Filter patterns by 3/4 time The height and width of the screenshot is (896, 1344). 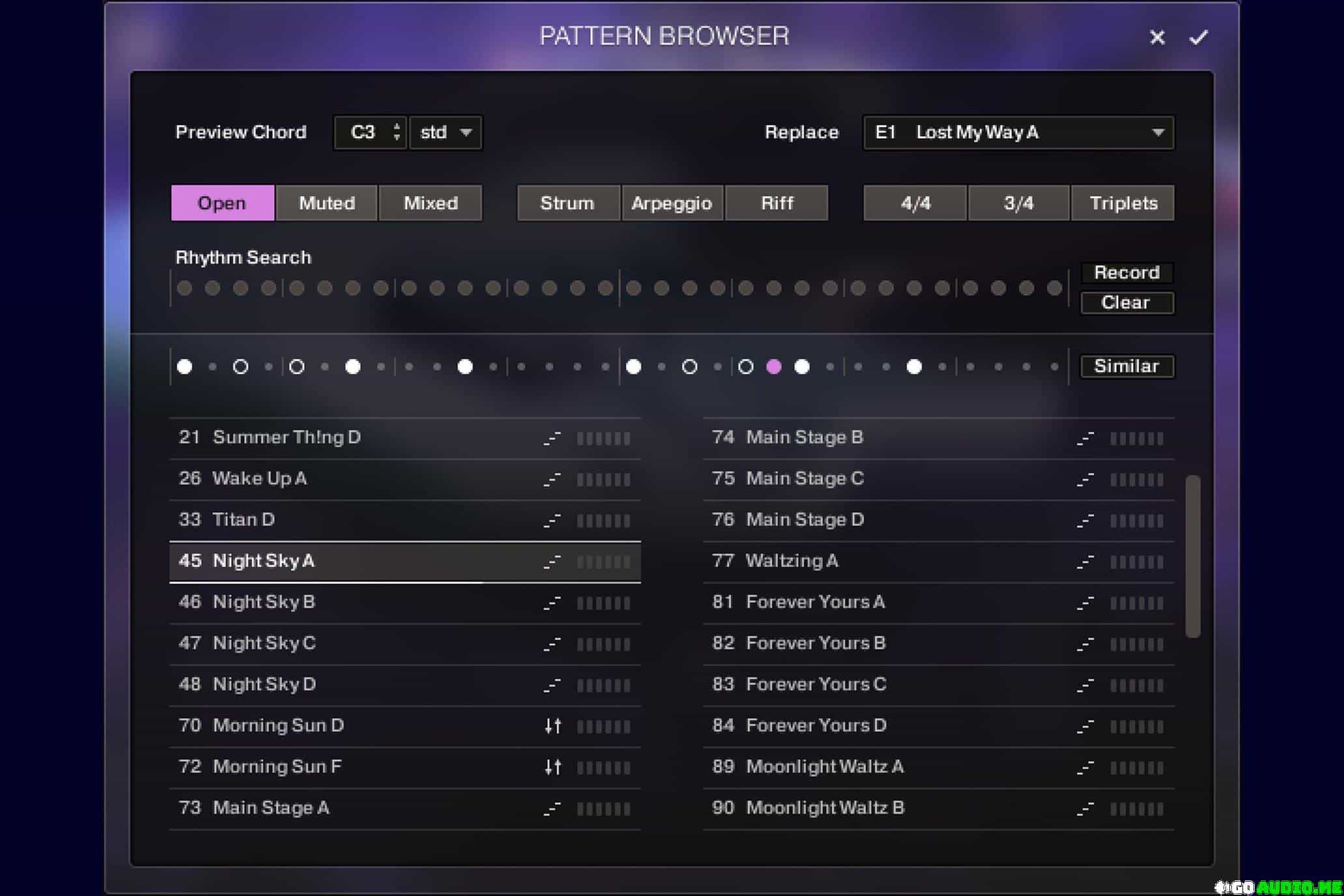pyautogui.click(x=1018, y=203)
